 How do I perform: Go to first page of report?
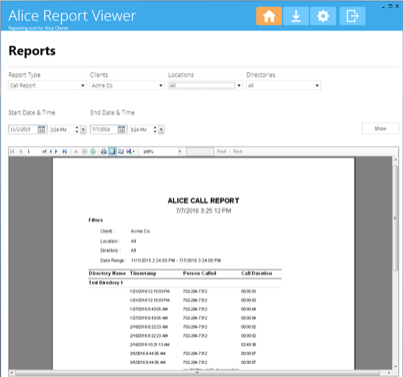click(12, 151)
